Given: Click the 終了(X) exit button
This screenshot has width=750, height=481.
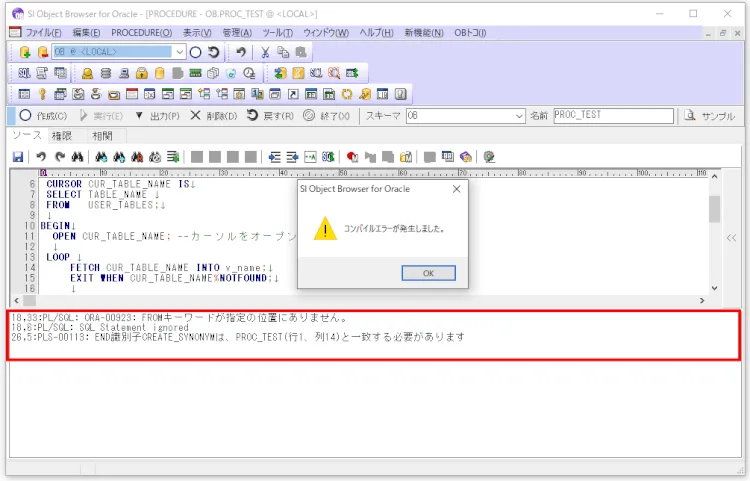Looking at the screenshot, I should coord(327,116).
